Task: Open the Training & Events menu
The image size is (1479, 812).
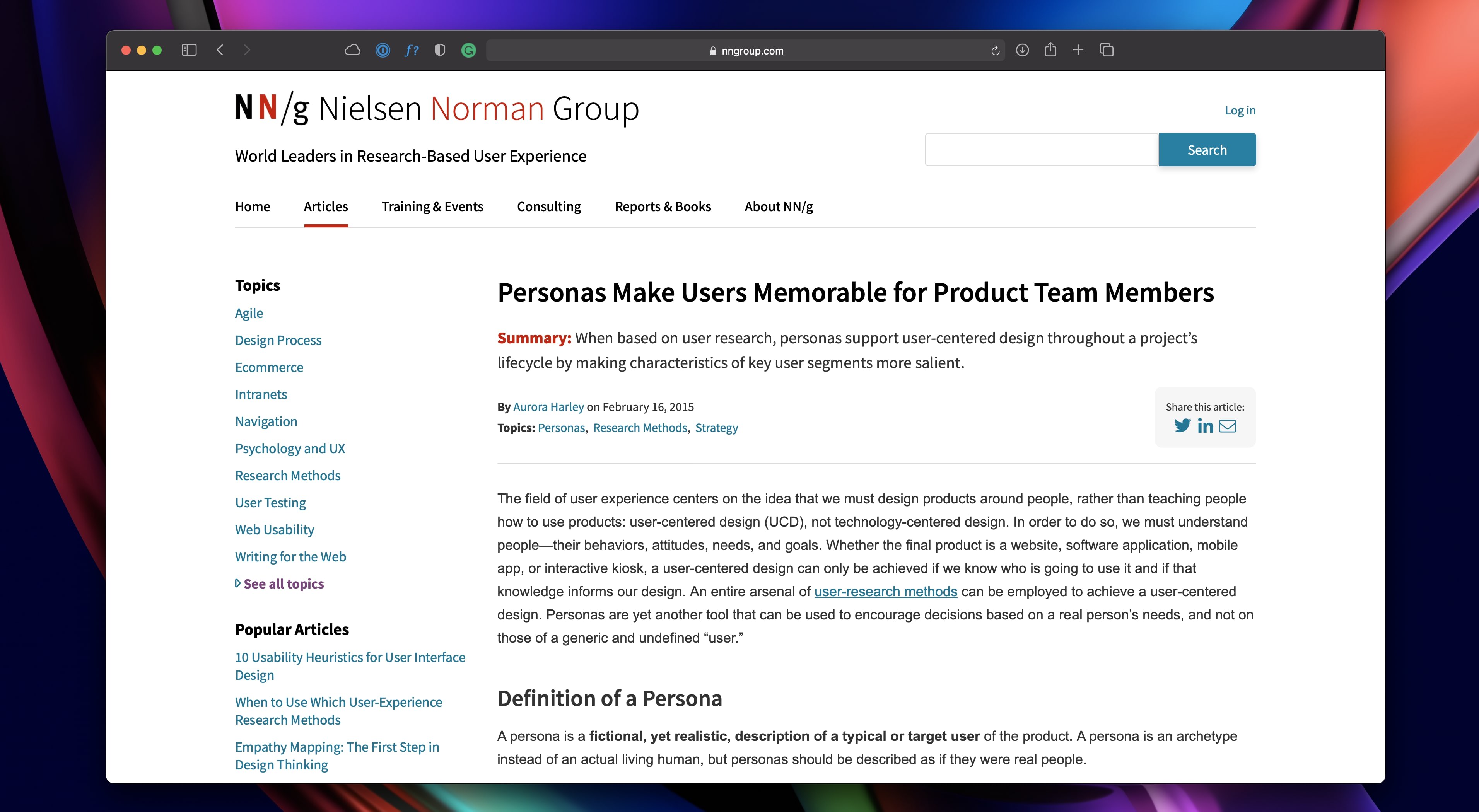Action: click(x=432, y=206)
